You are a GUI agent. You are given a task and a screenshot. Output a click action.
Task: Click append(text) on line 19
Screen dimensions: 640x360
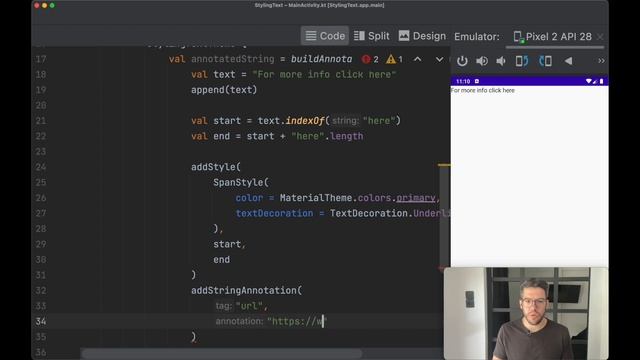click(224, 90)
